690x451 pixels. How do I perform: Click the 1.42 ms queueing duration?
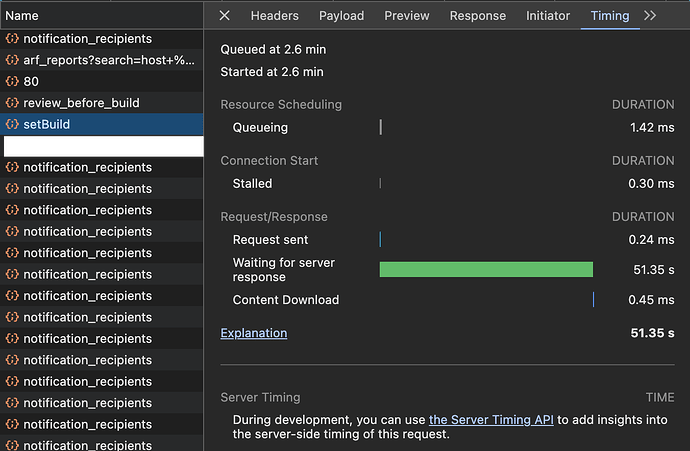pos(652,128)
